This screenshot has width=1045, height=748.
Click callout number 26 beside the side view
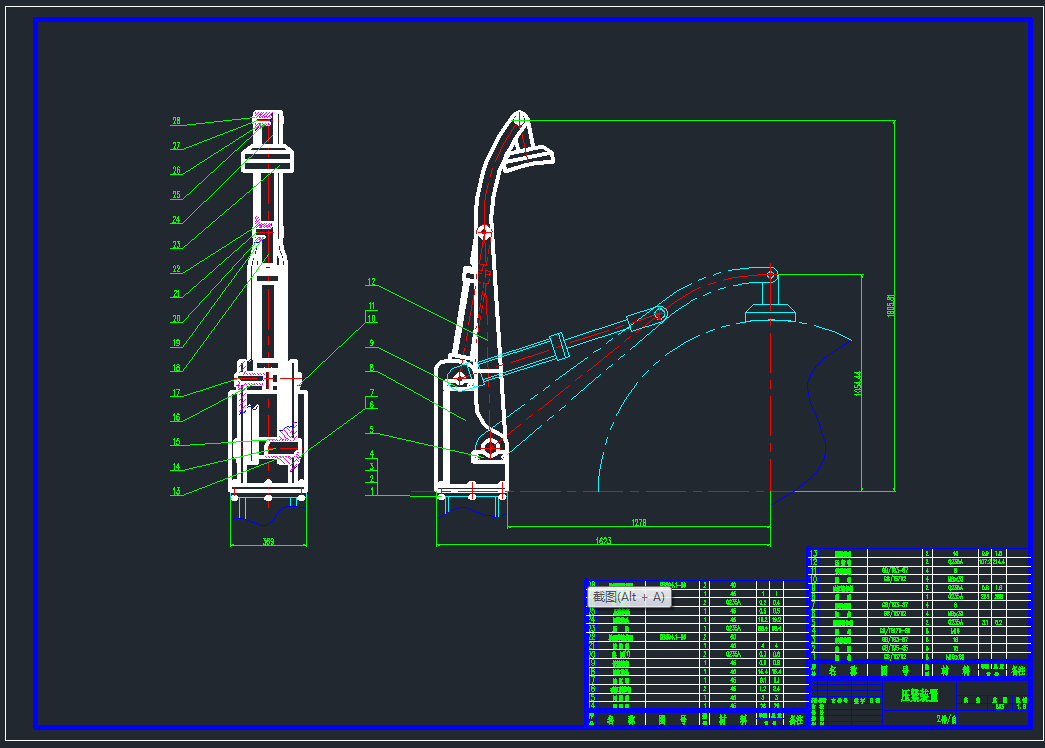[x=176, y=170]
